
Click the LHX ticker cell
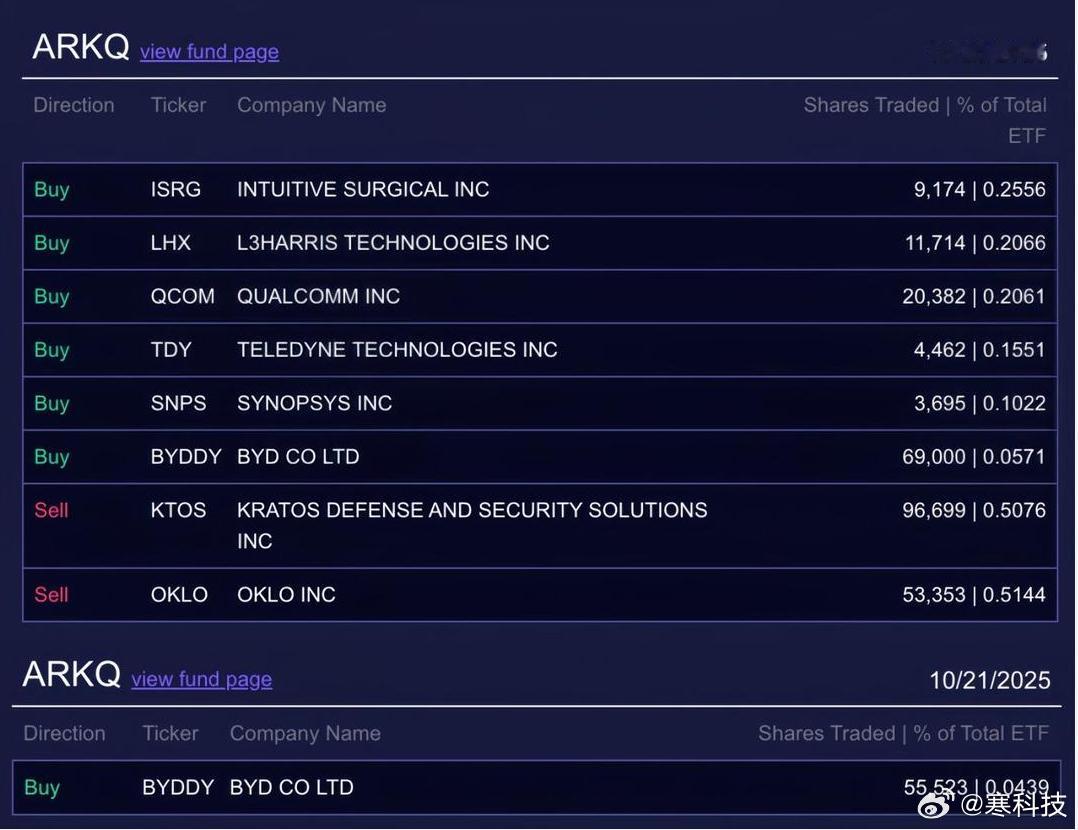170,243
